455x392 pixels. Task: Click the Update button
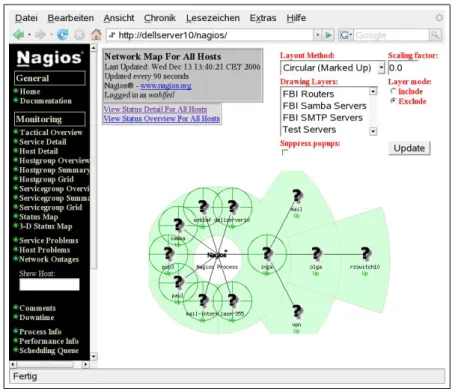coord(409,148)
